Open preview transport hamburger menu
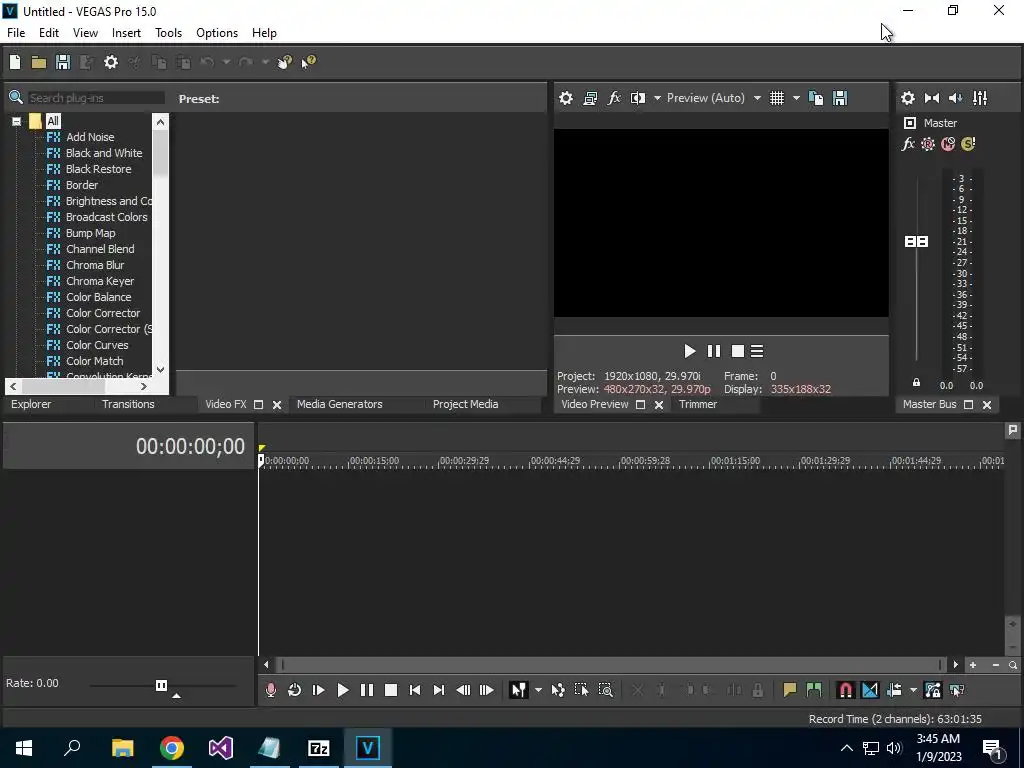 point(757,351)
